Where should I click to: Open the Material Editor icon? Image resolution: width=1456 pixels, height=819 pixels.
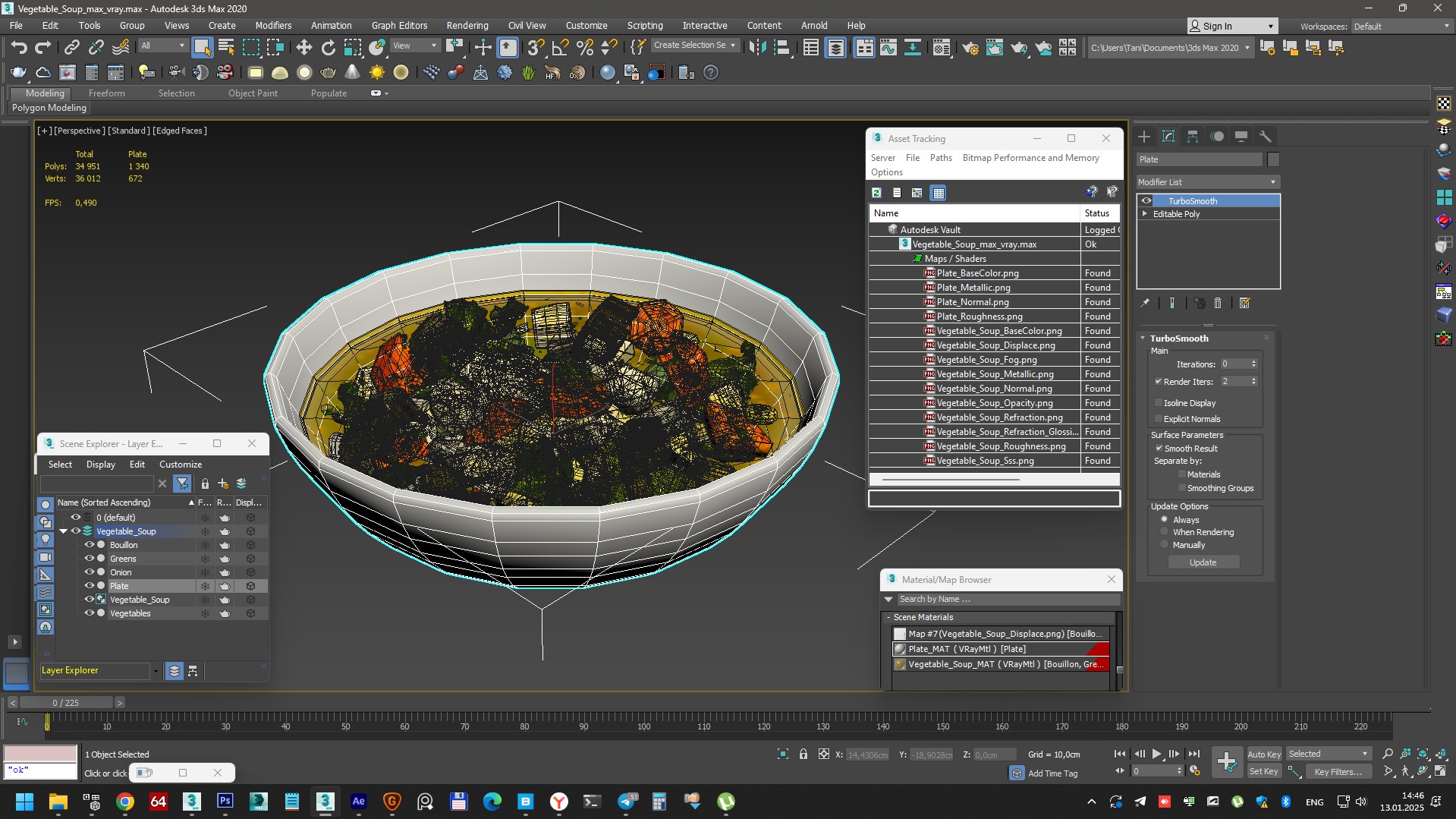pyautogui.click(x=942, y=48)
